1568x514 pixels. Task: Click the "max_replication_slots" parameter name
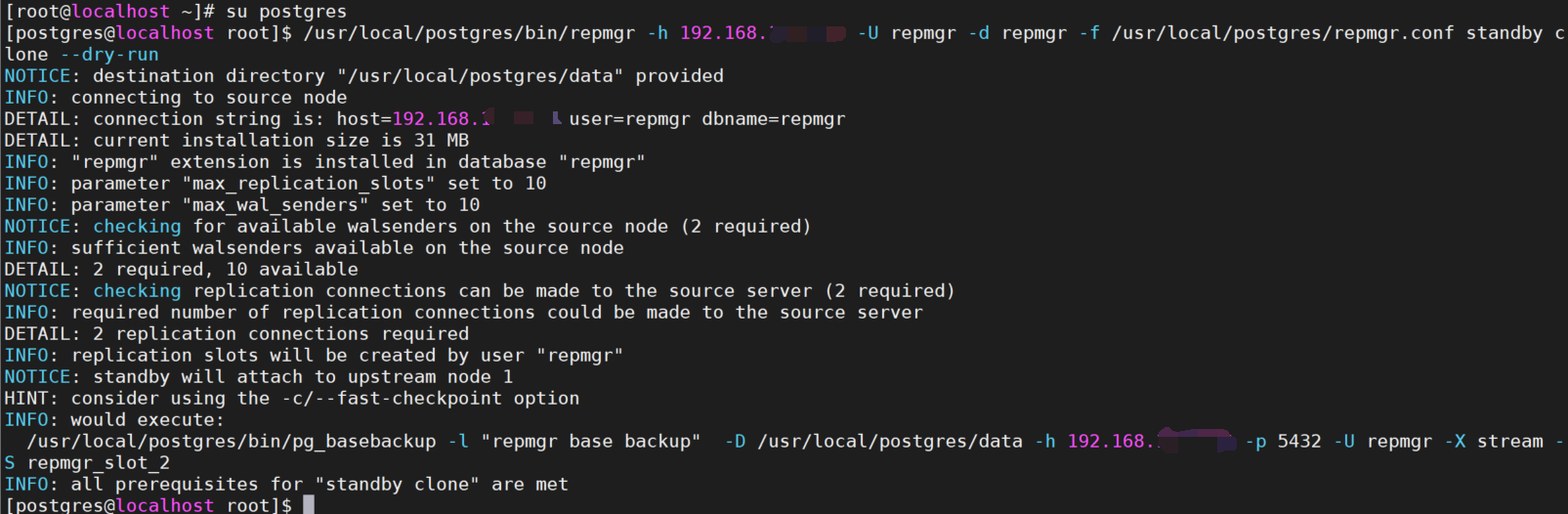(x=309, y=184)
